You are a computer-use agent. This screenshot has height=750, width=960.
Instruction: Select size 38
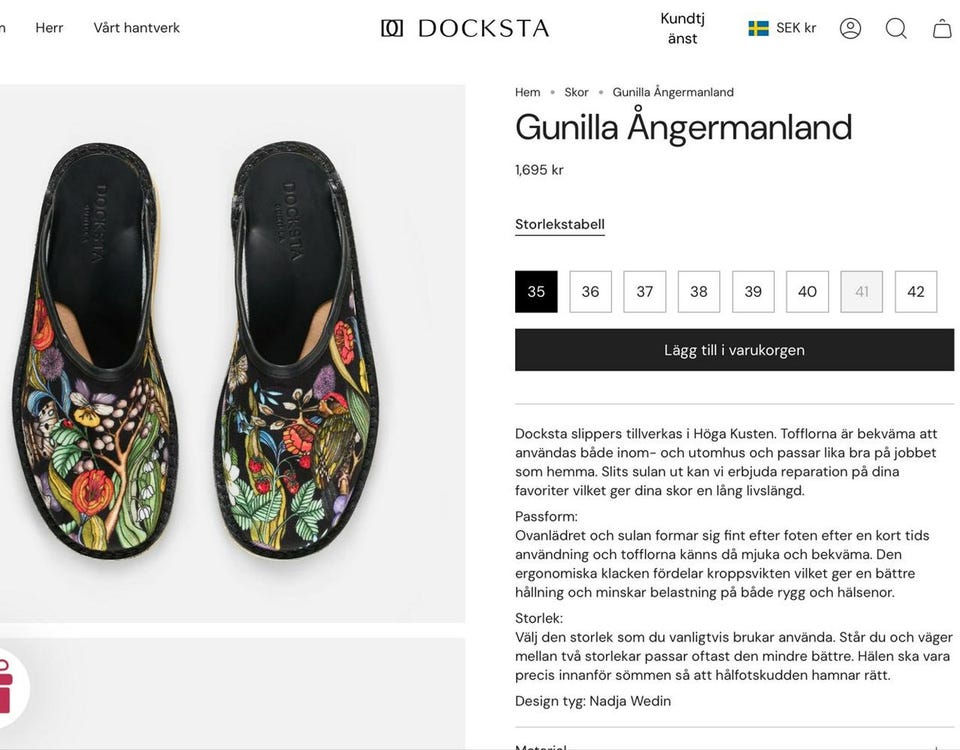pyautogui.click(x=699, y=292)
